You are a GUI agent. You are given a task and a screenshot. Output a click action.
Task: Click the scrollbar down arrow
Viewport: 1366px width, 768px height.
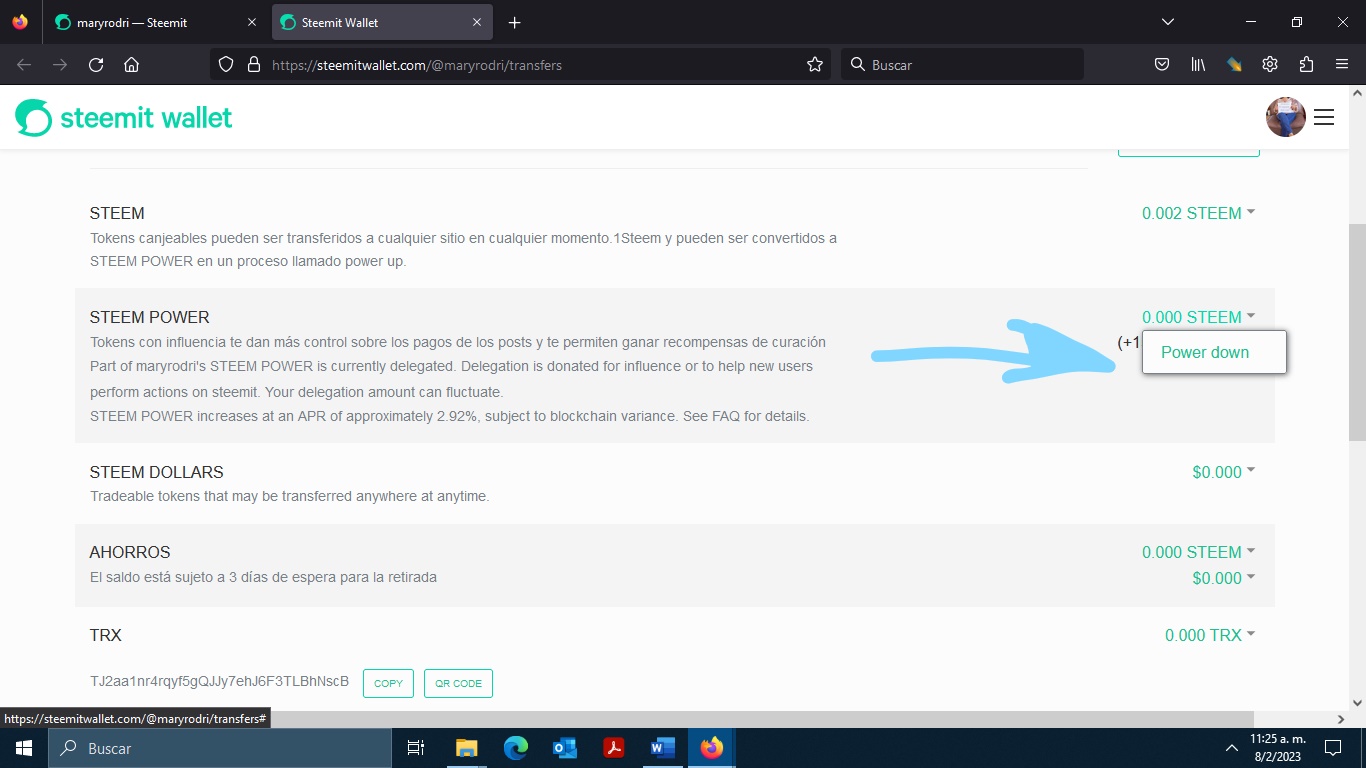1357,702
